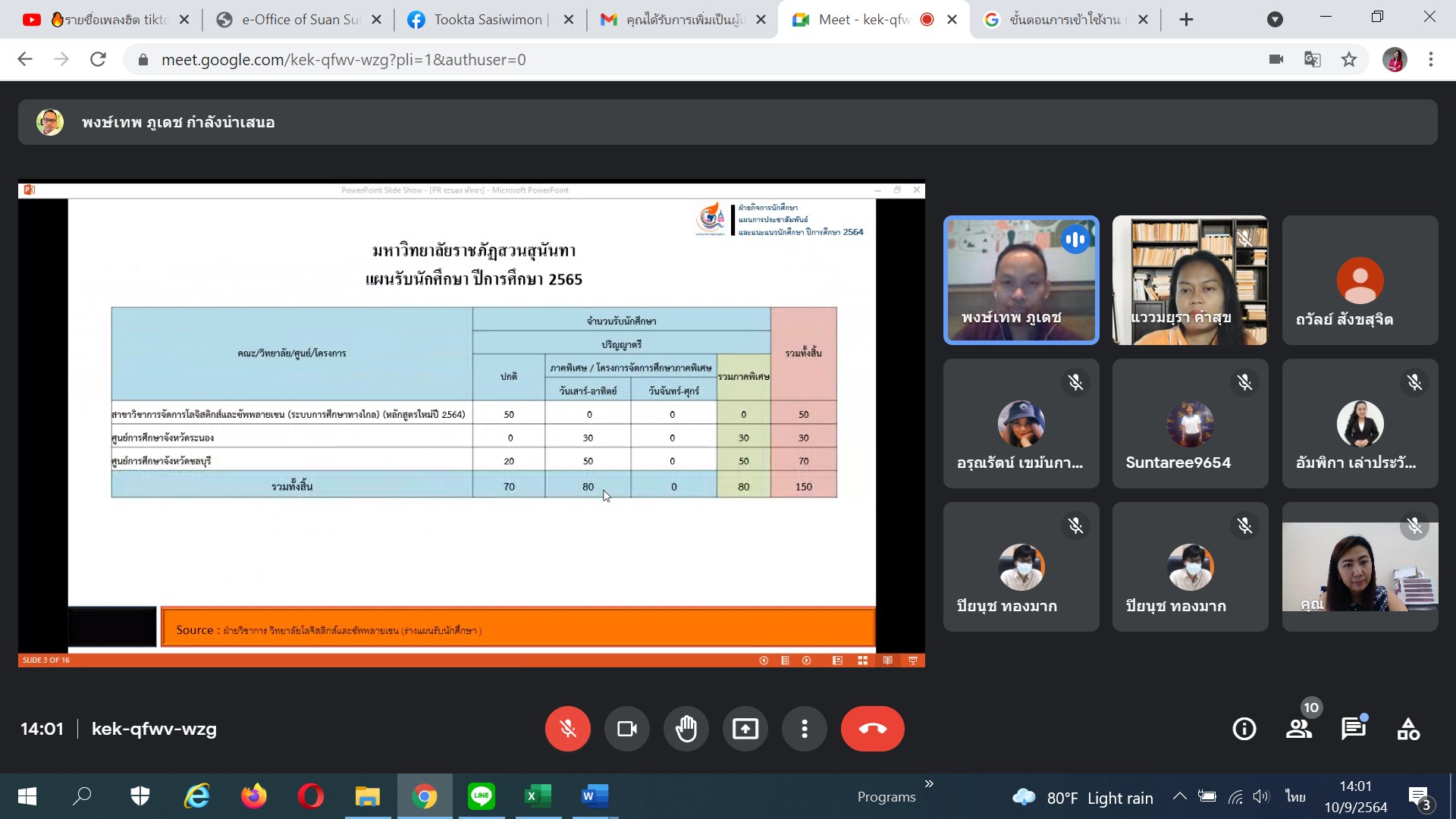Click the meet.google.com address bar URL

pyautogui.click(x=343, y=59)
